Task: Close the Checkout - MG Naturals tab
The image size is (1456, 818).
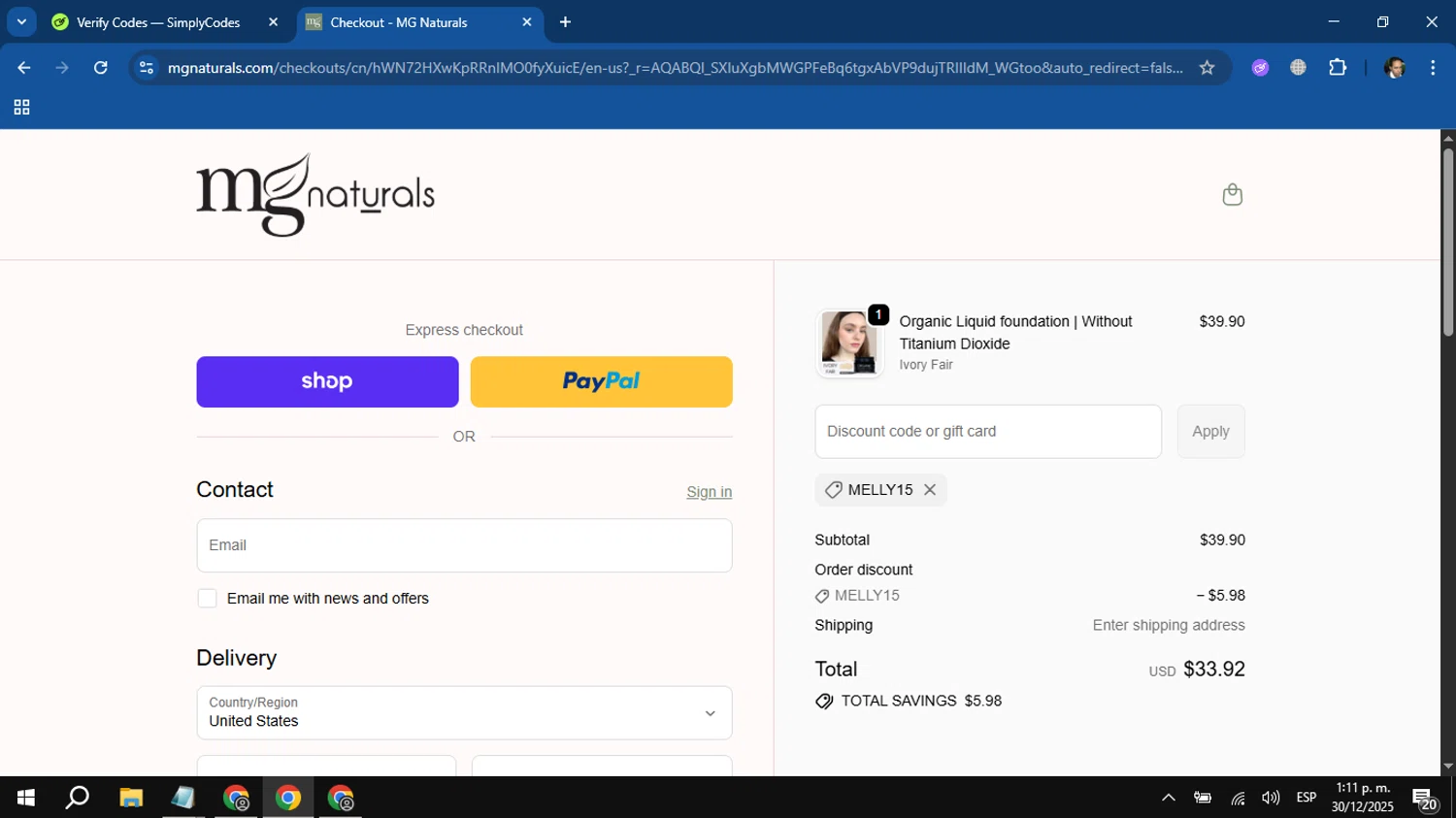Action: coord(527,22)
